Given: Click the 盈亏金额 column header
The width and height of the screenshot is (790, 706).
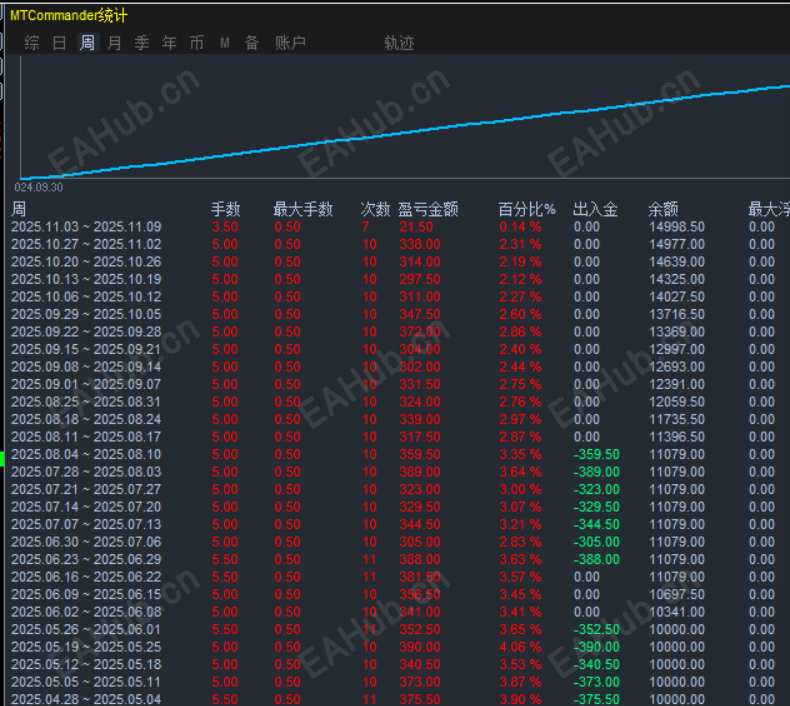Looking at the screenshot, I should [428, 209].
